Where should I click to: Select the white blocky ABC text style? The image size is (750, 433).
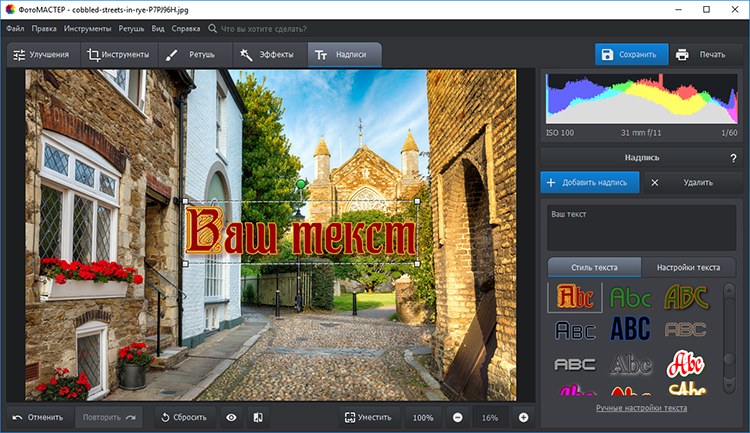[575, 365]
